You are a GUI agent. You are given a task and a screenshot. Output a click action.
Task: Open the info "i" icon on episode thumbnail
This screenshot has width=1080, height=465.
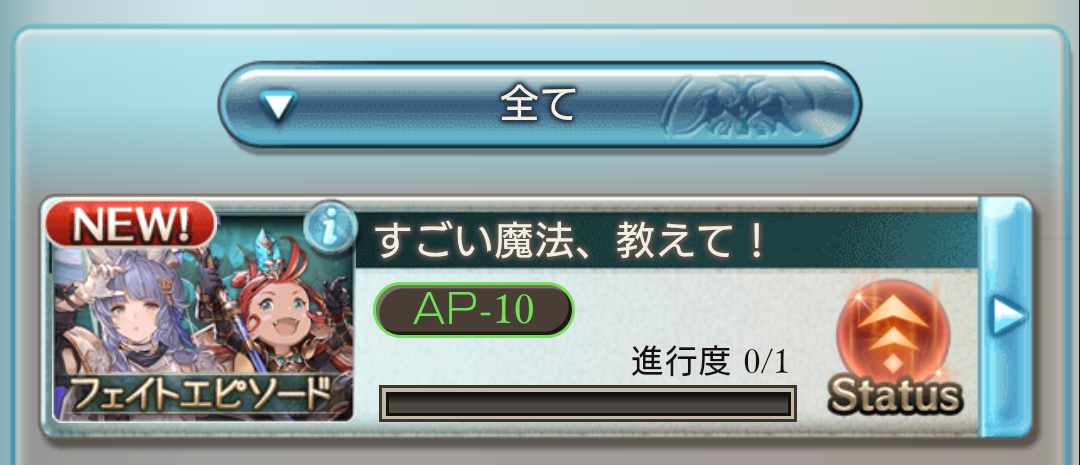point(330,227)
